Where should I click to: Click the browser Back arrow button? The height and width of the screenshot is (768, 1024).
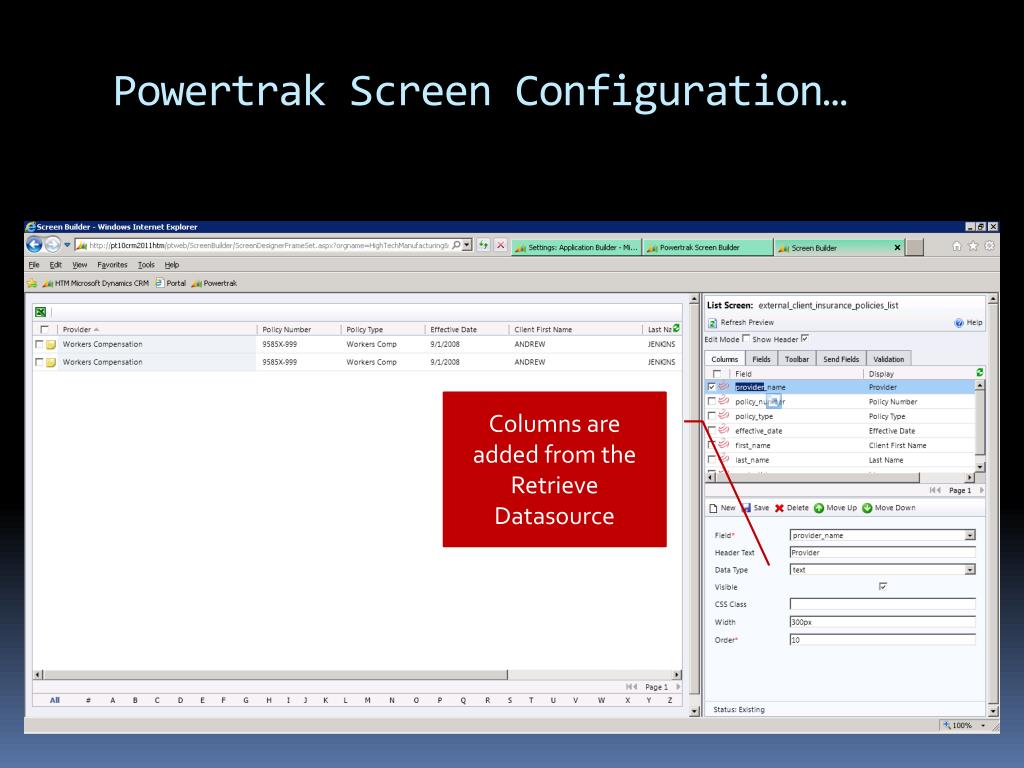point(35,245)
